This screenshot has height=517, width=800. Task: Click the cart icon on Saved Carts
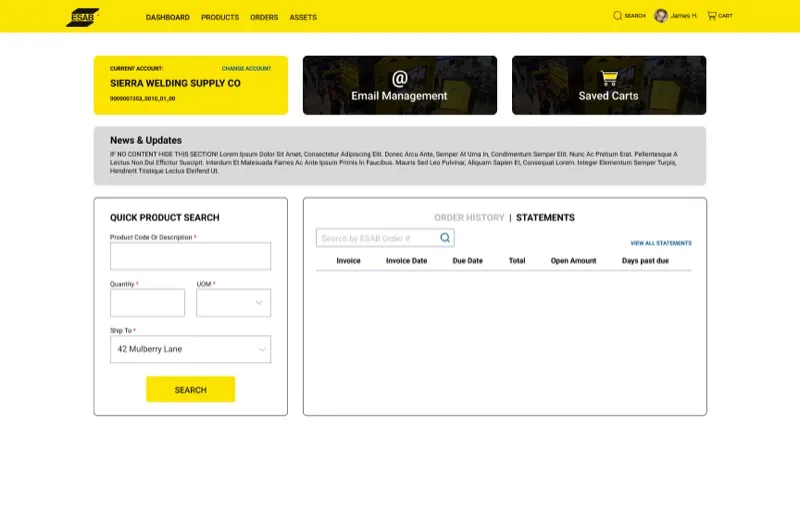(608, 78)
